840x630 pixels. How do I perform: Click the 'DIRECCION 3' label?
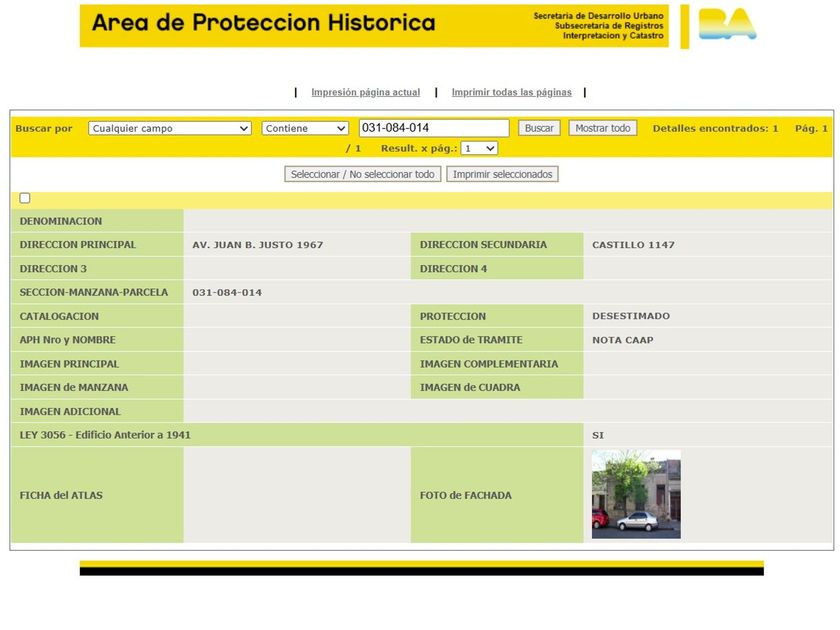coord(53,269)
